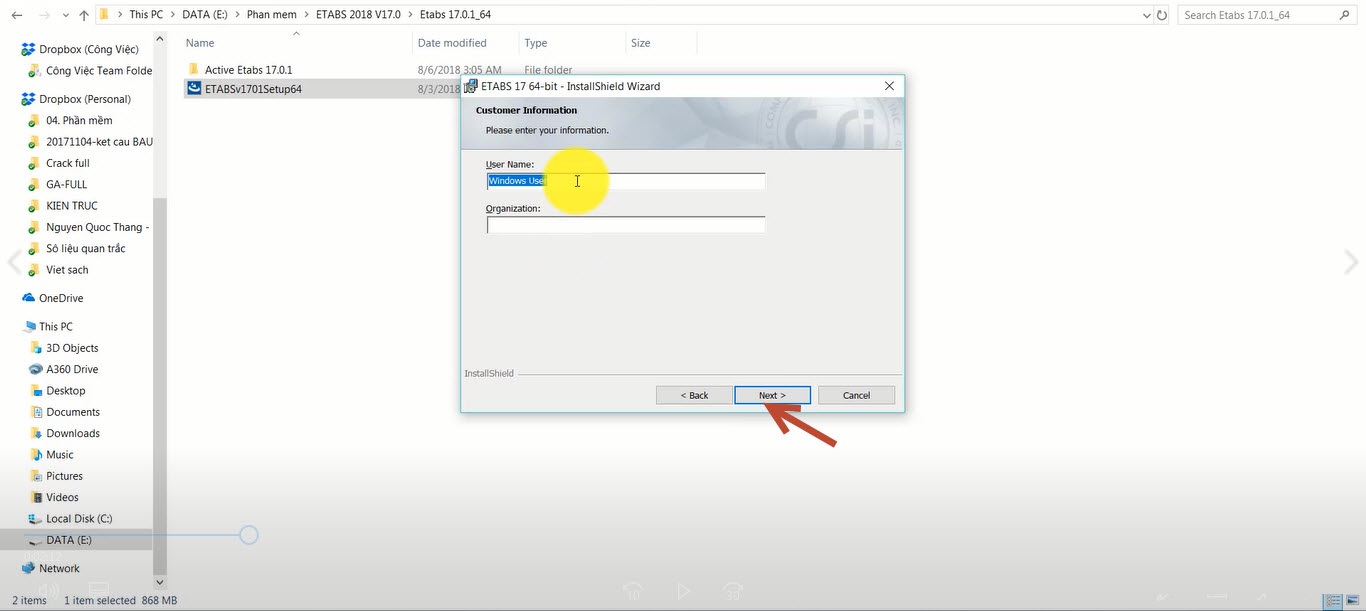
Task: Navigate to ETABS 2018 V17.0 breadcrumb
Action: coord(359,16)
